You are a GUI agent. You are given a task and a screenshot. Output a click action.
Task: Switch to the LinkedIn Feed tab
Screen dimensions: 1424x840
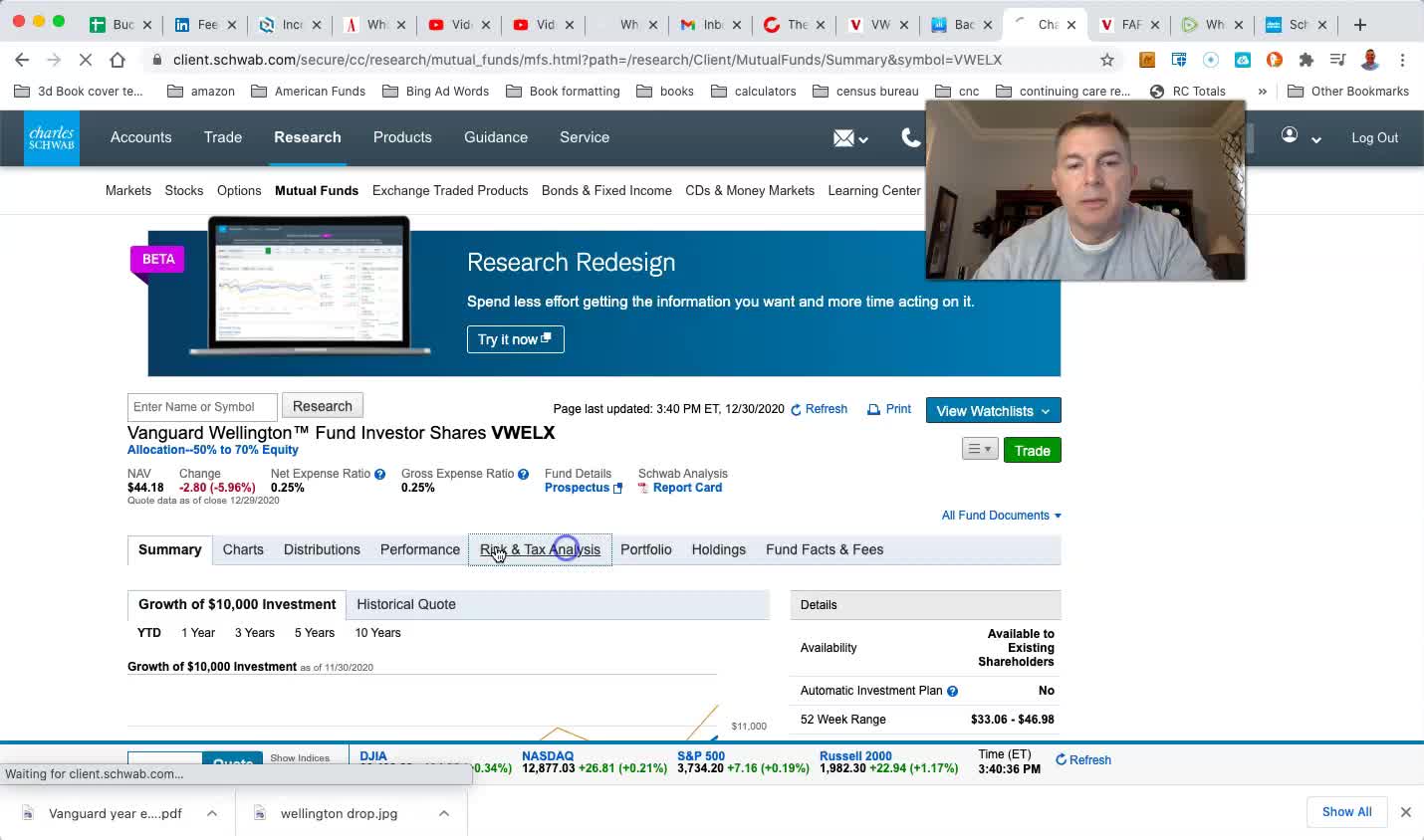coord(206,25)
